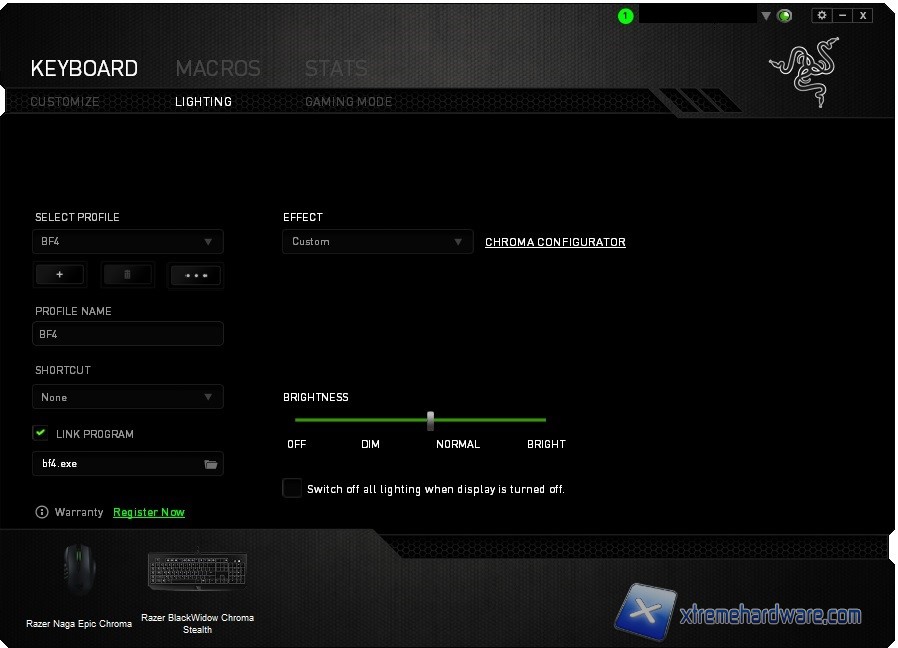This screenshot has height=648, width=898.
Task: Click the Register Now link
Action: click(x=149, y=512)
